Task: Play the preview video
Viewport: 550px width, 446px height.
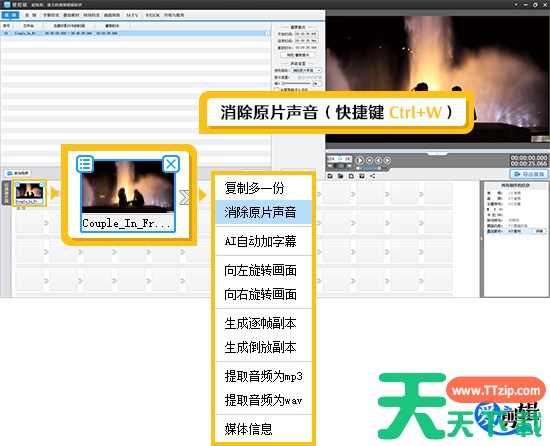Action: click(x=360, y=160)
